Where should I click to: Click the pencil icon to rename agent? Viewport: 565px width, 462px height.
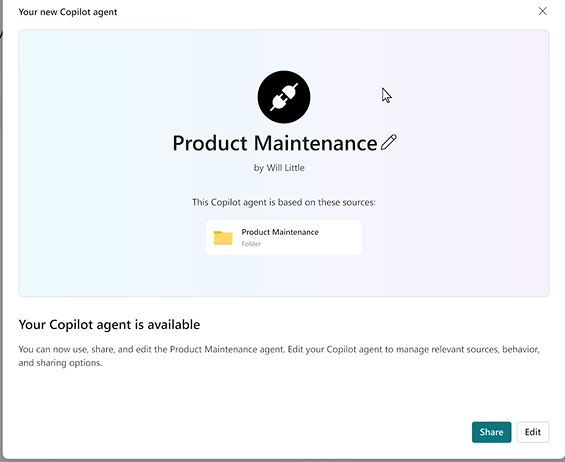point(389,142)
